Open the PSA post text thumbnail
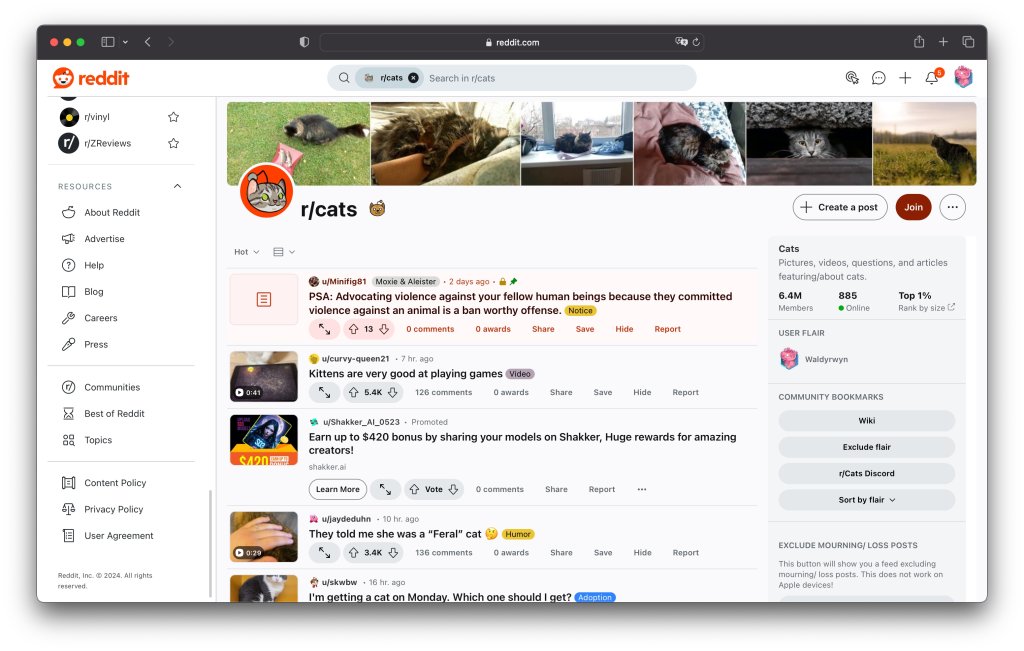Image resolution: width=1024 pixels, height=651 pixels. coord(264,299)
